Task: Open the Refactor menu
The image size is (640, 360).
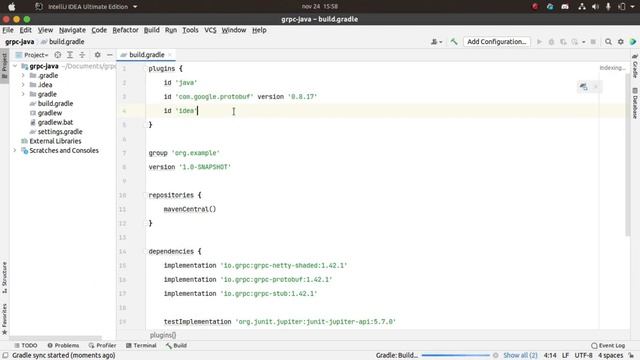Action: [x=125, y=30]
